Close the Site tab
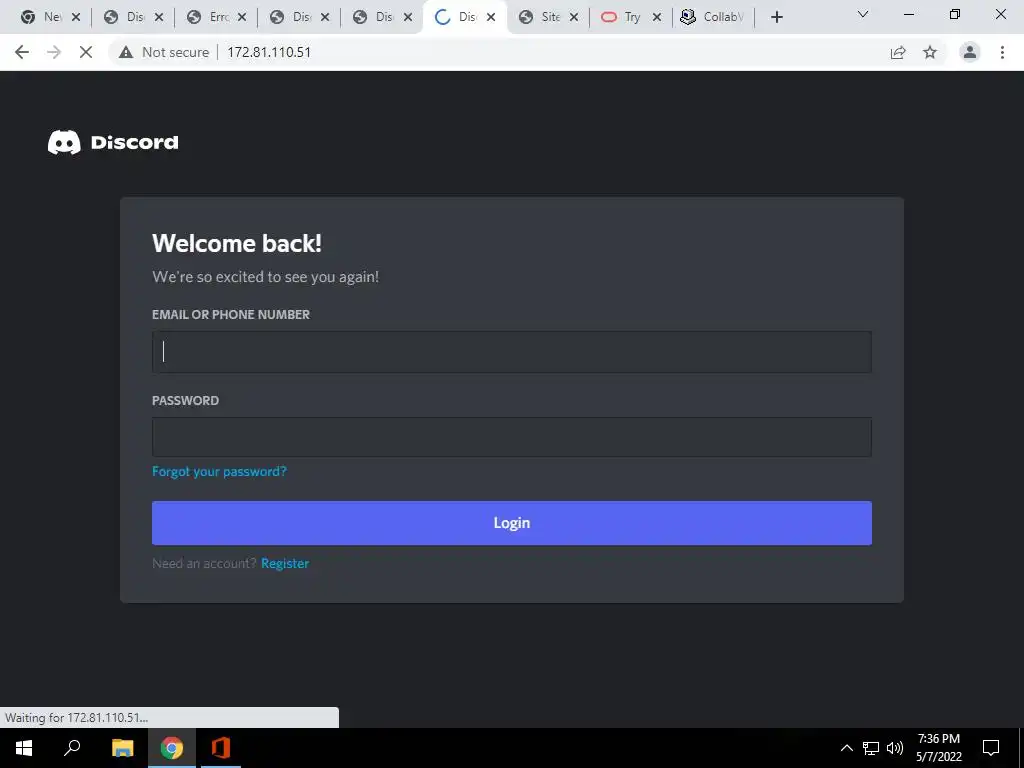The width and height of the screenshot is (1024, 768). coord(574,17)
